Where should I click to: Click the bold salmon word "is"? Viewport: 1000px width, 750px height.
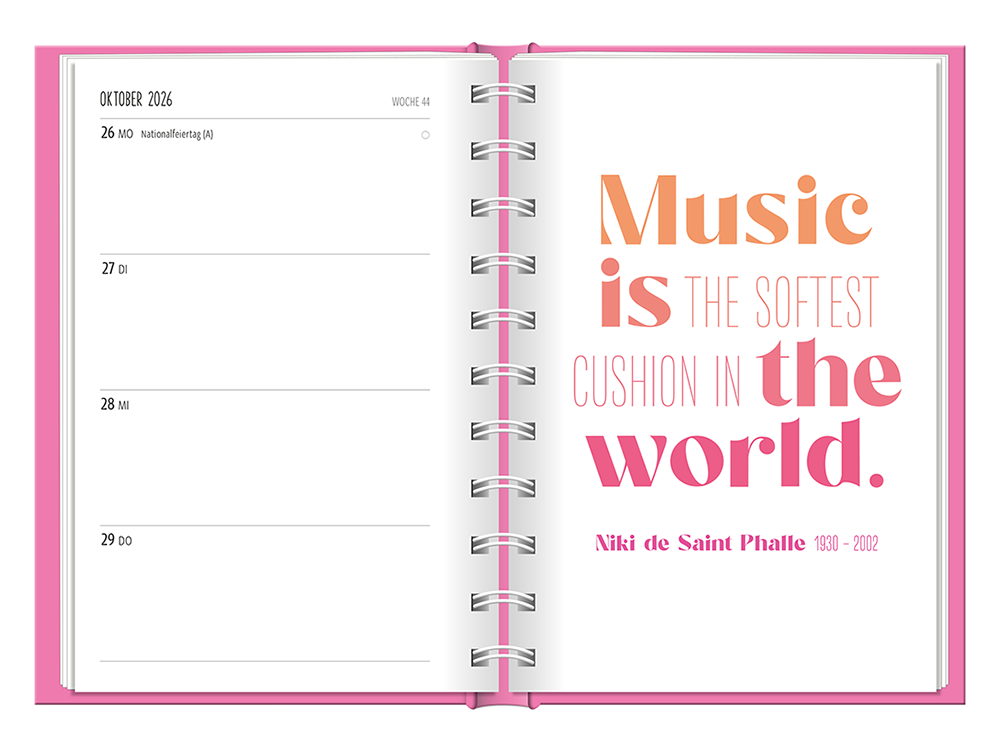(635, 295)
